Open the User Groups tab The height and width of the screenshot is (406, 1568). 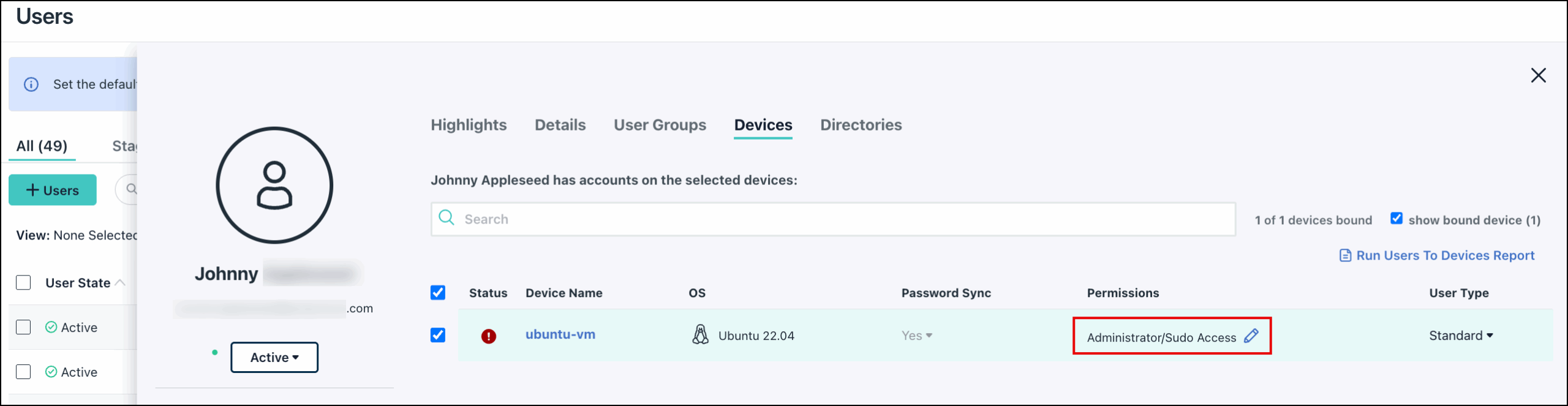660,125
